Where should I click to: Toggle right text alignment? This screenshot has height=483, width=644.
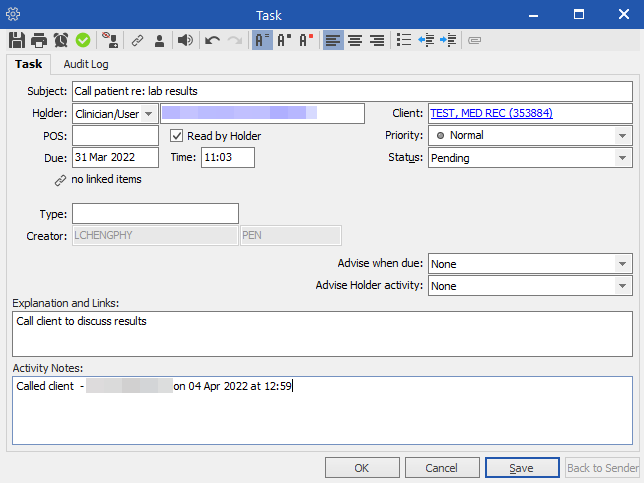coord(377,40)
